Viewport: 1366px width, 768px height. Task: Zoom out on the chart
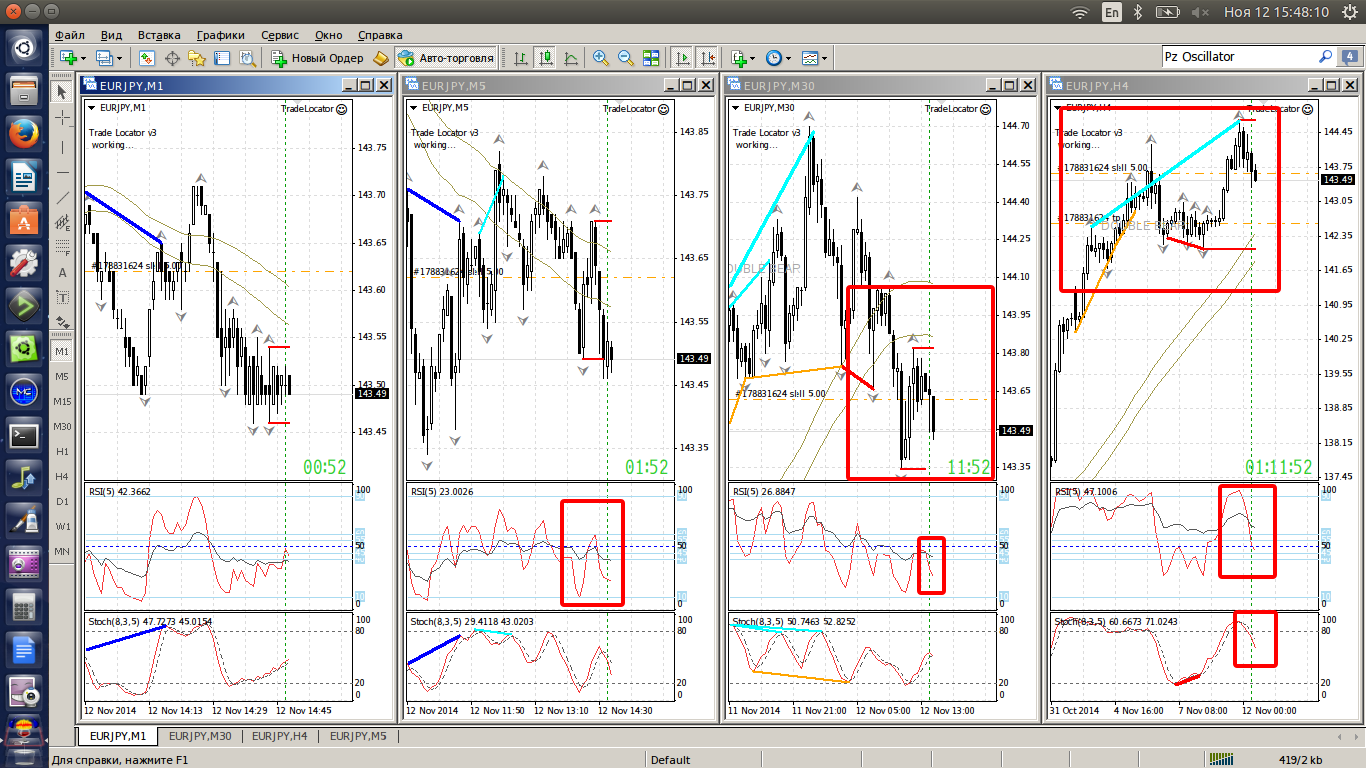point(626,58)
